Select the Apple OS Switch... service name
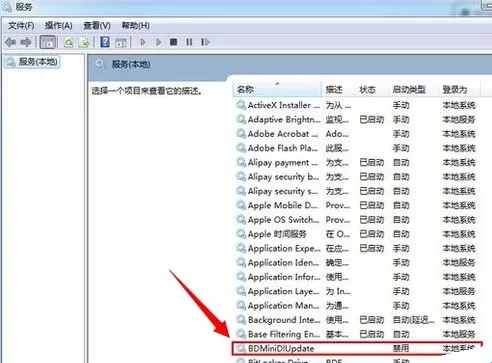492x363 pixels. 283,220
